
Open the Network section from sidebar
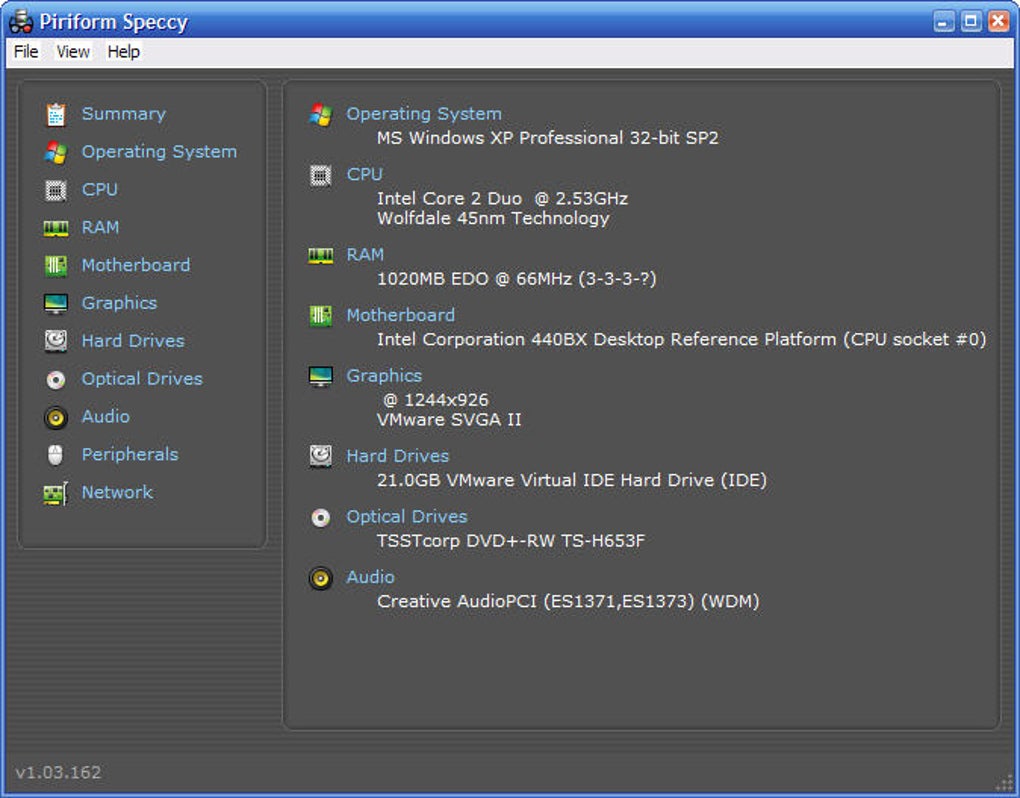pyautogui.click(x=117, y=492)
